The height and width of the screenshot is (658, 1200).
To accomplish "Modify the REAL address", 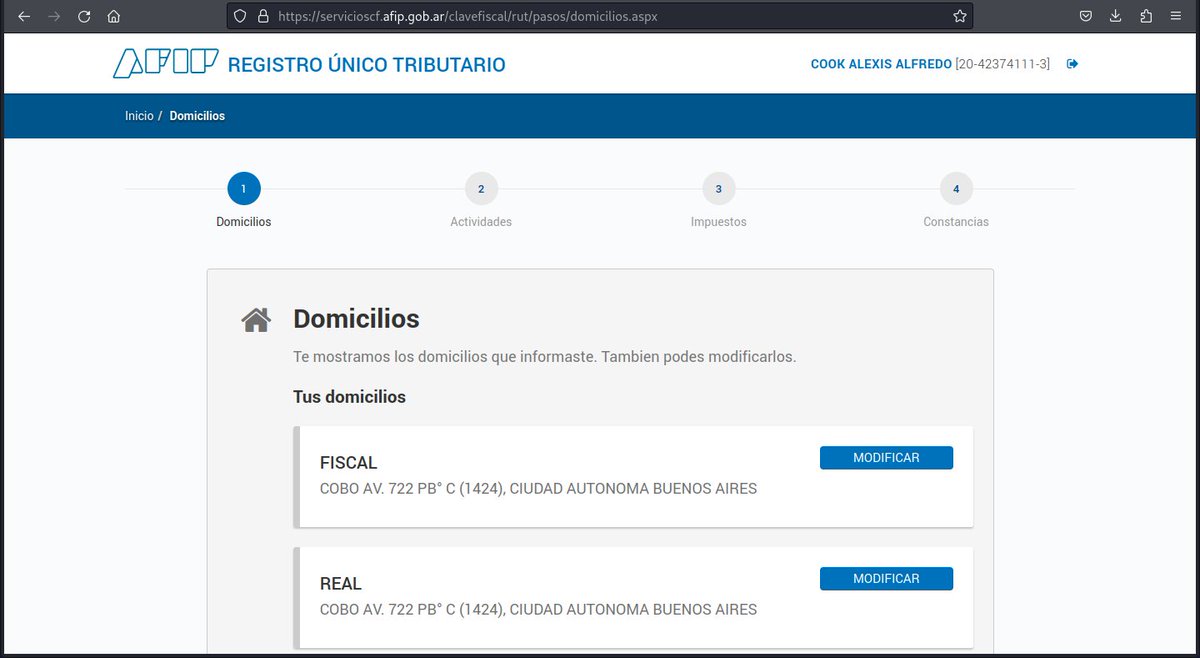I will 886,579.
